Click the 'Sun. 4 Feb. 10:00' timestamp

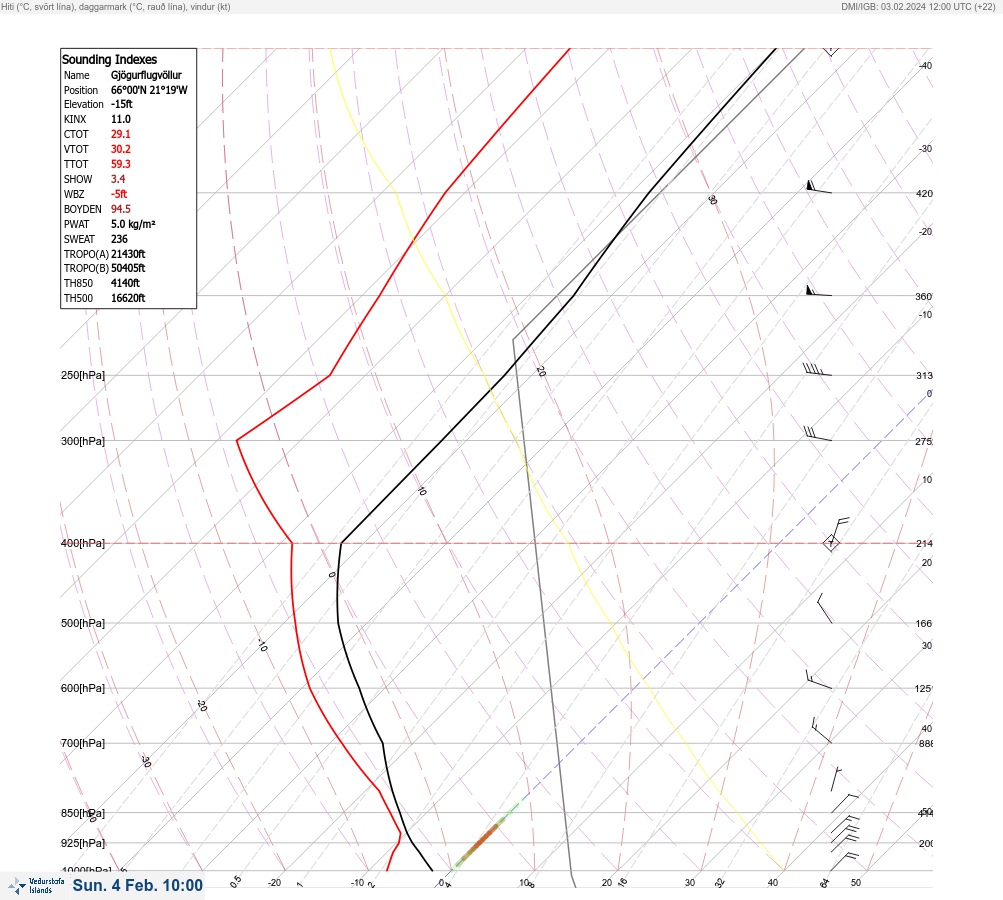click(138, 885)
